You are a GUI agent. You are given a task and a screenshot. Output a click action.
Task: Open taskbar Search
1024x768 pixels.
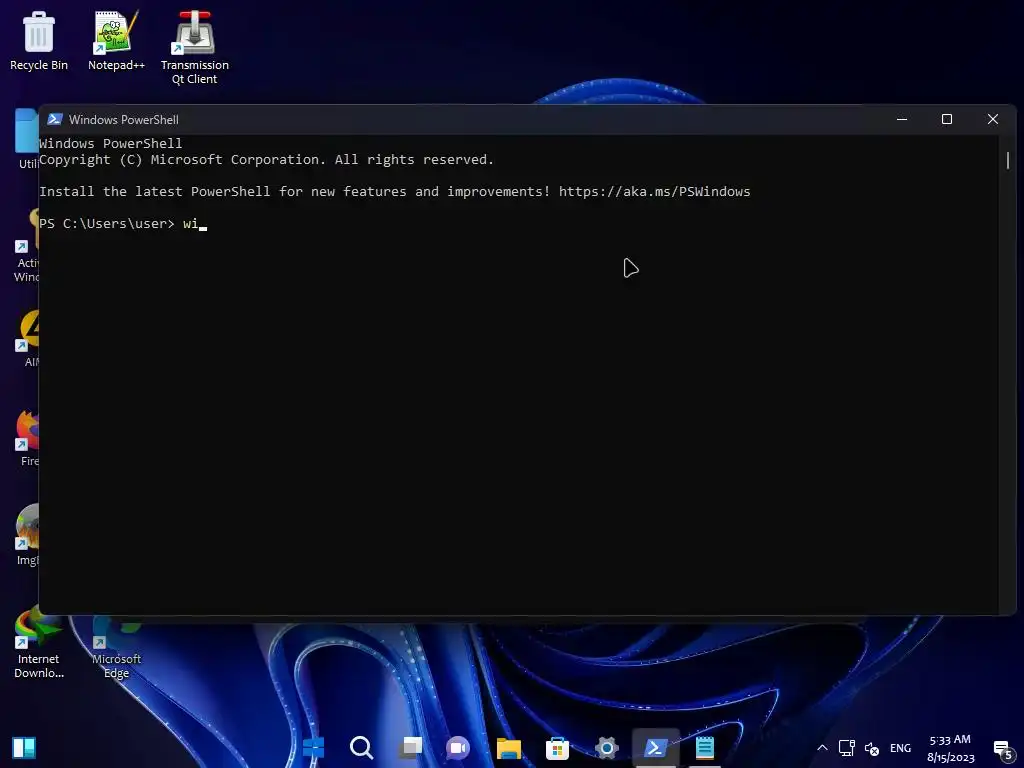pos(361,747)
